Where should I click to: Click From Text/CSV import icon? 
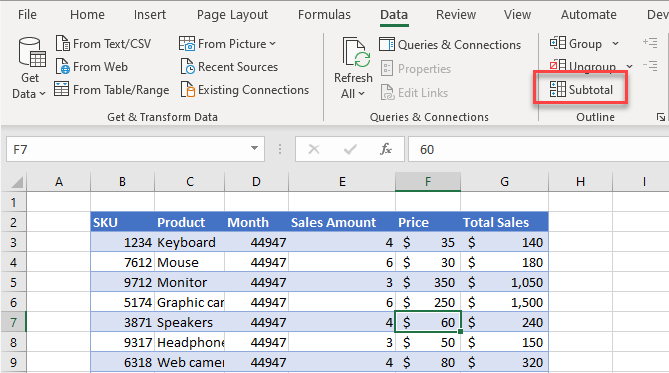[63, 44]
